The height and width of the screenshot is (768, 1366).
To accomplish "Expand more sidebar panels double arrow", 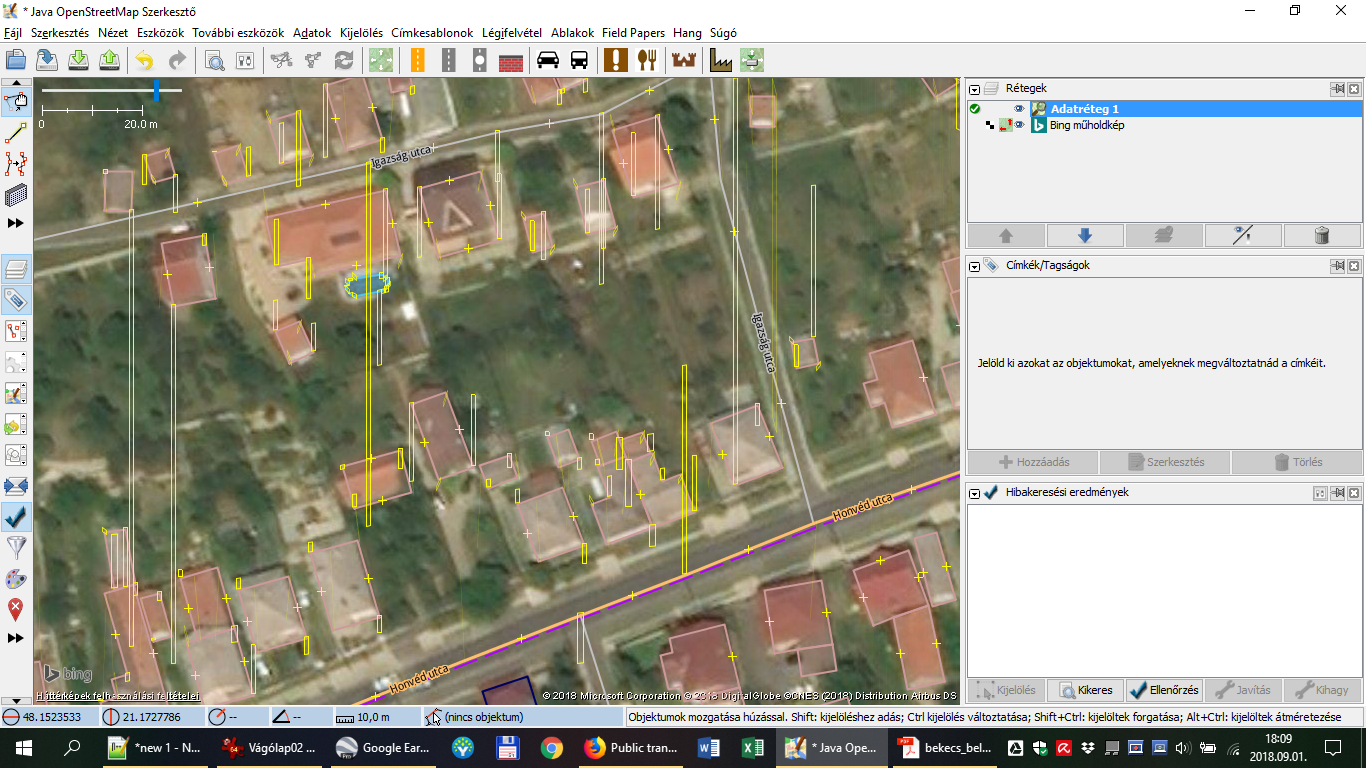I will (16, 637).
